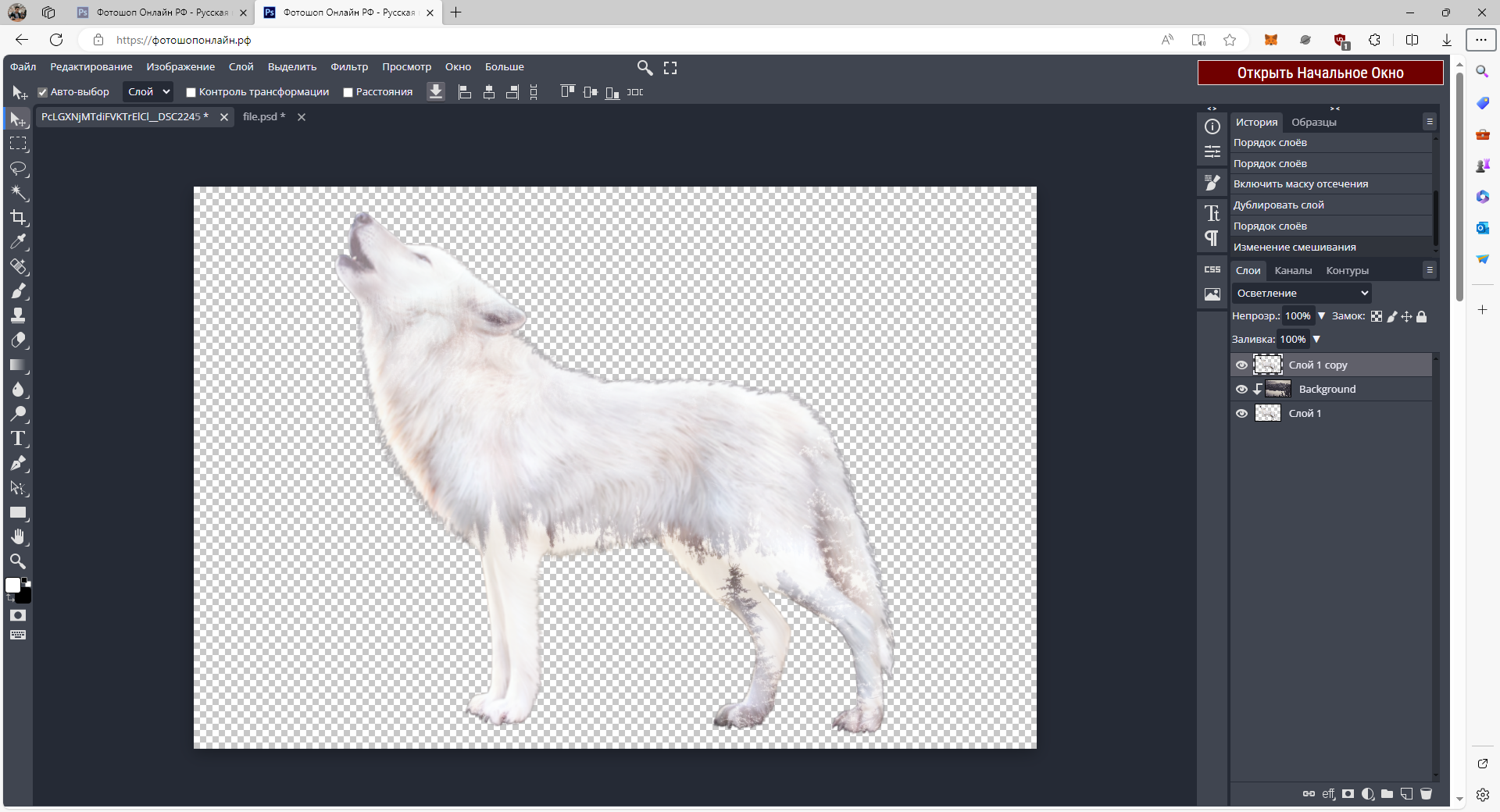Screen dimensions: 1500x812
Task: Click the delete layer trash icon
Action: (1426, 794)
